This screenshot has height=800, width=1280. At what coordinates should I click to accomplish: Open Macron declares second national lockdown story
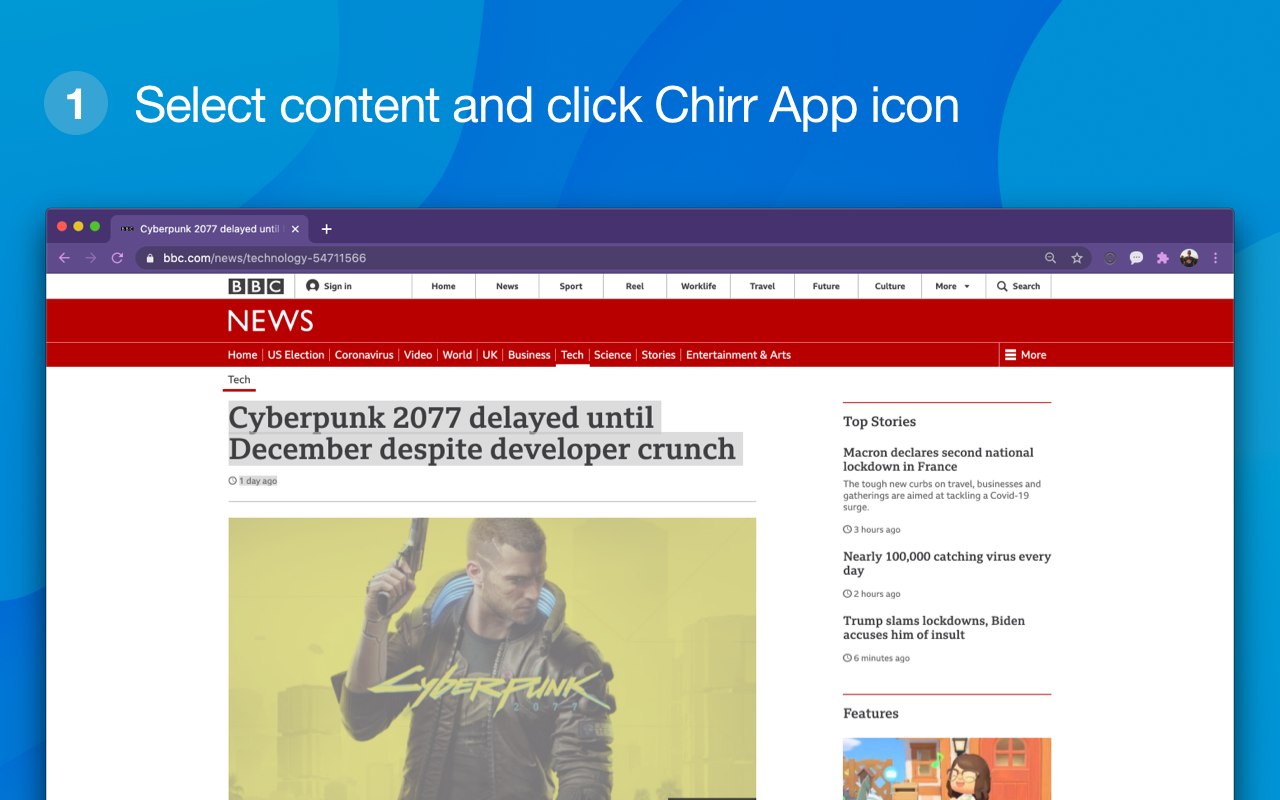pyautogui.click(x=938, y=459)
